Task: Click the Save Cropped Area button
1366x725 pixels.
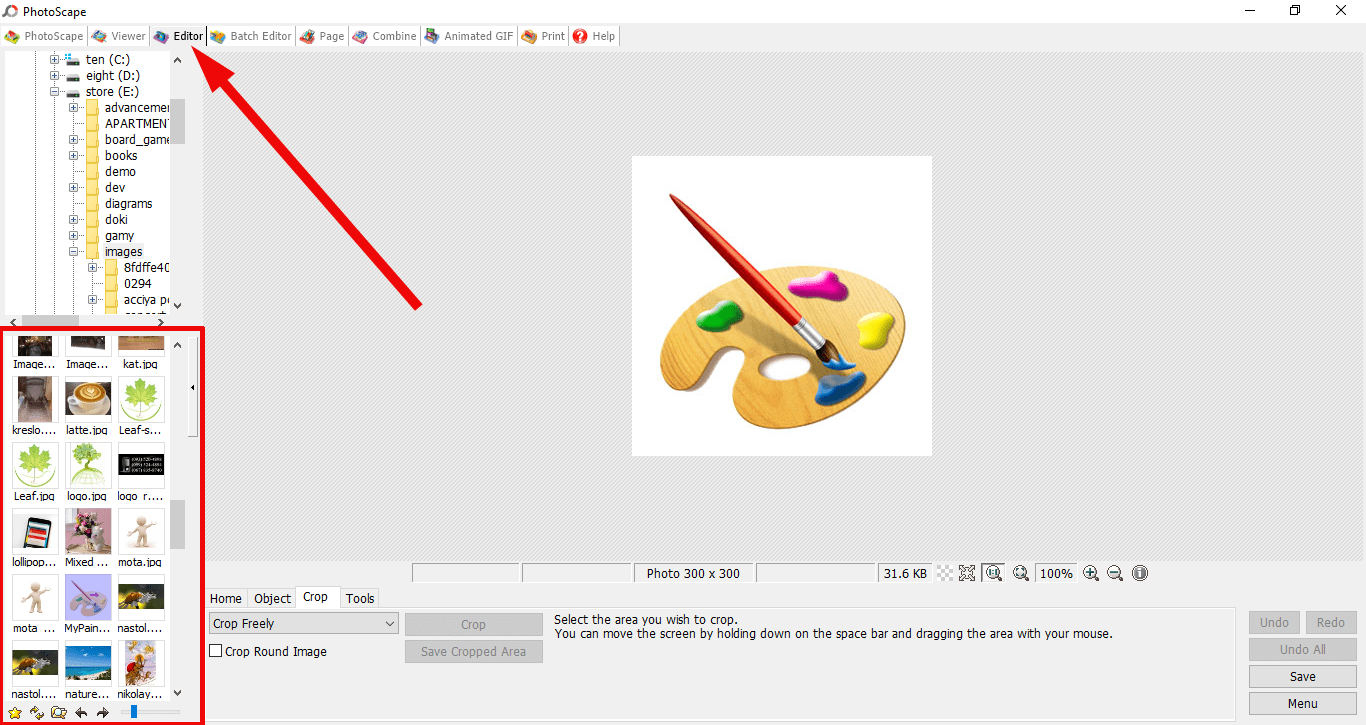Action: [474, 651]
